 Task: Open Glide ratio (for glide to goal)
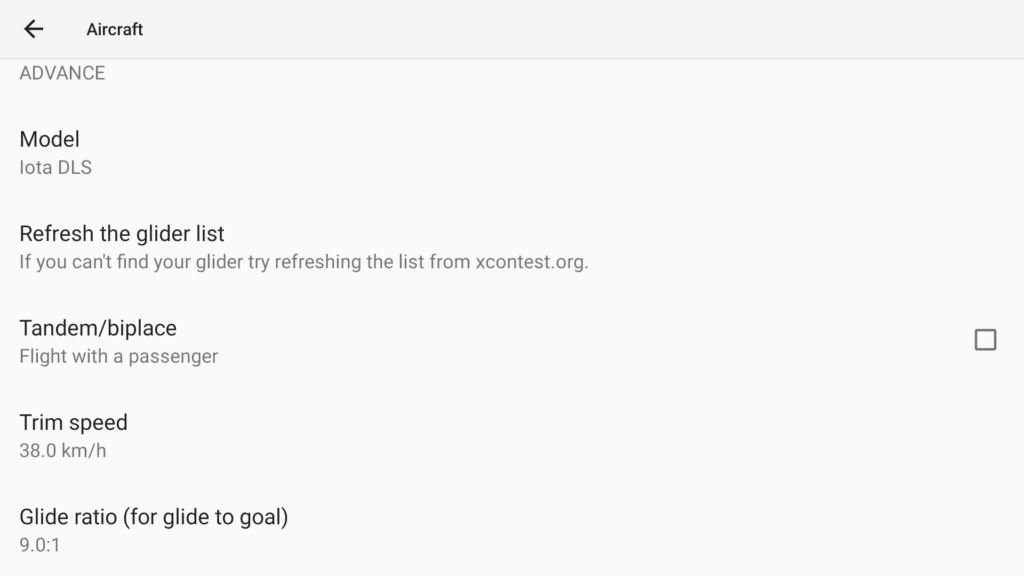[x=512, y=530]
